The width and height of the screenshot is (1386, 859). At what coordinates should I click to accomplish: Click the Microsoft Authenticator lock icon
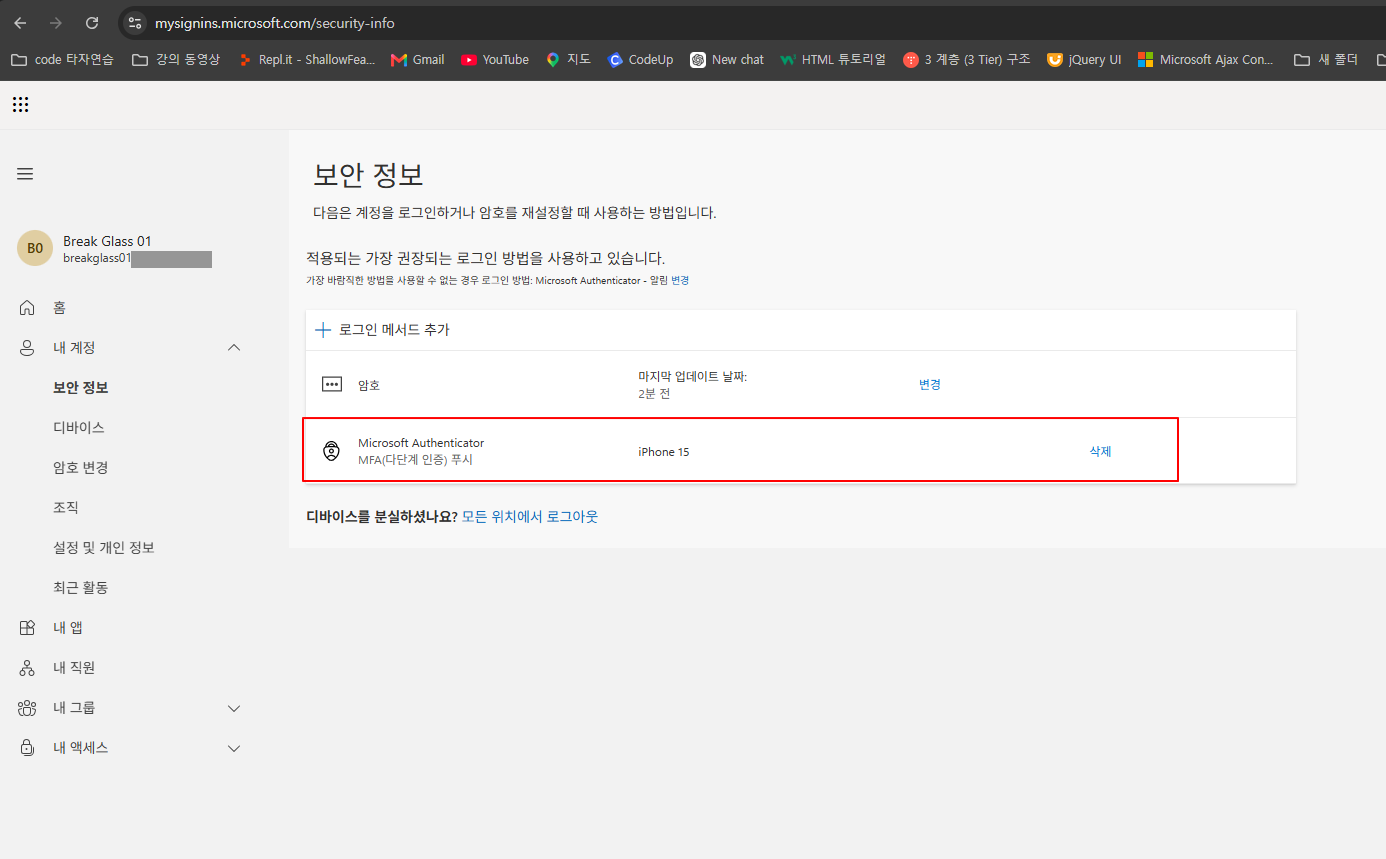point(332,451)
